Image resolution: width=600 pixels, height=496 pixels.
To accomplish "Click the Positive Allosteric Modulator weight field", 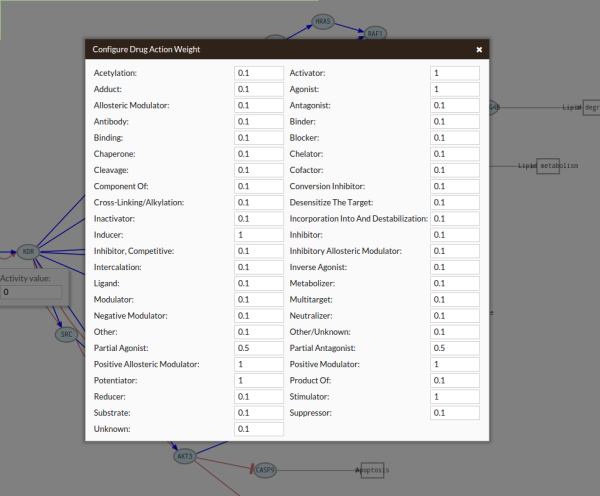I will coord(259,364).
